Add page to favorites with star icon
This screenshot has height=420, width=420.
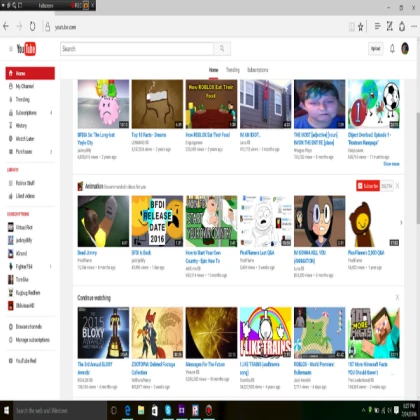click(361, 27)
